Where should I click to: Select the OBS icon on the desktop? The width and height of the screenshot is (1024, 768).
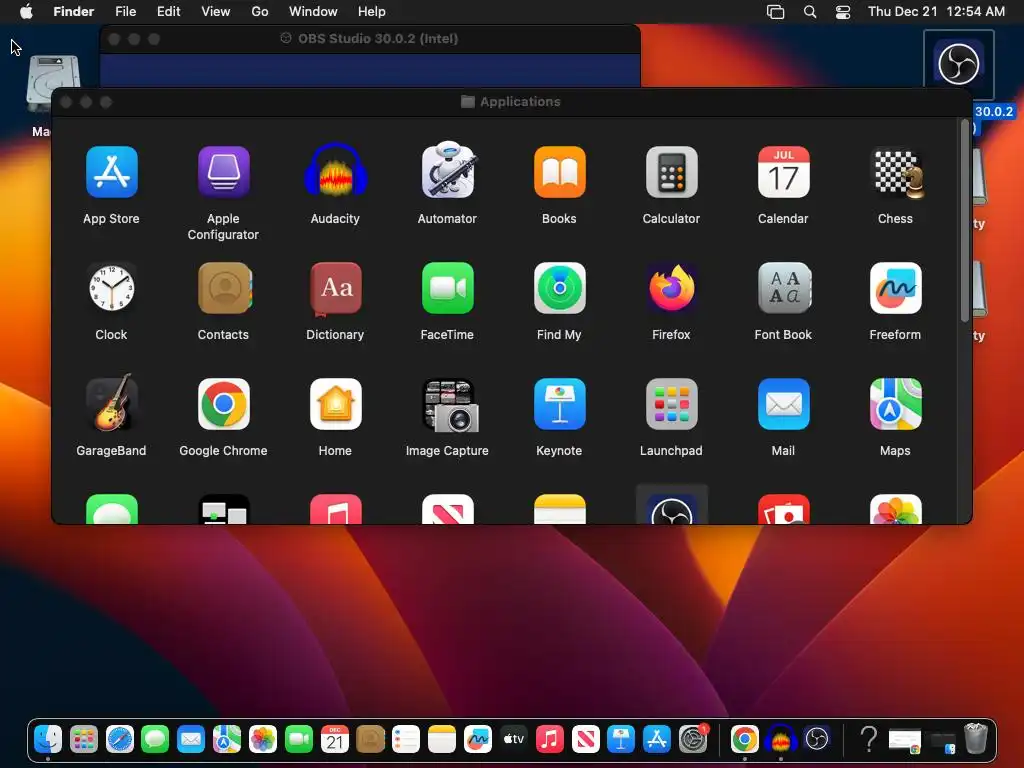(959, 64)
